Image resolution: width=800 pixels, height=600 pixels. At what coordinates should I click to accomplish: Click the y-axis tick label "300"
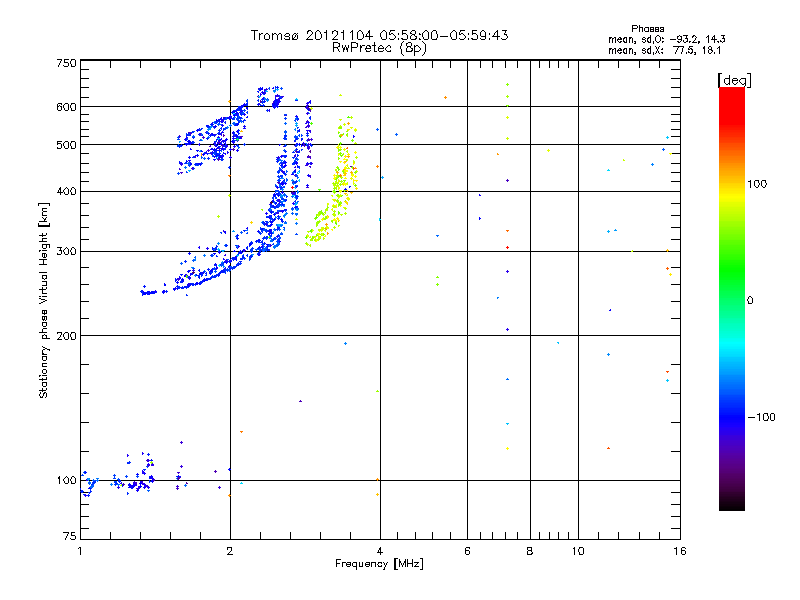66,252
